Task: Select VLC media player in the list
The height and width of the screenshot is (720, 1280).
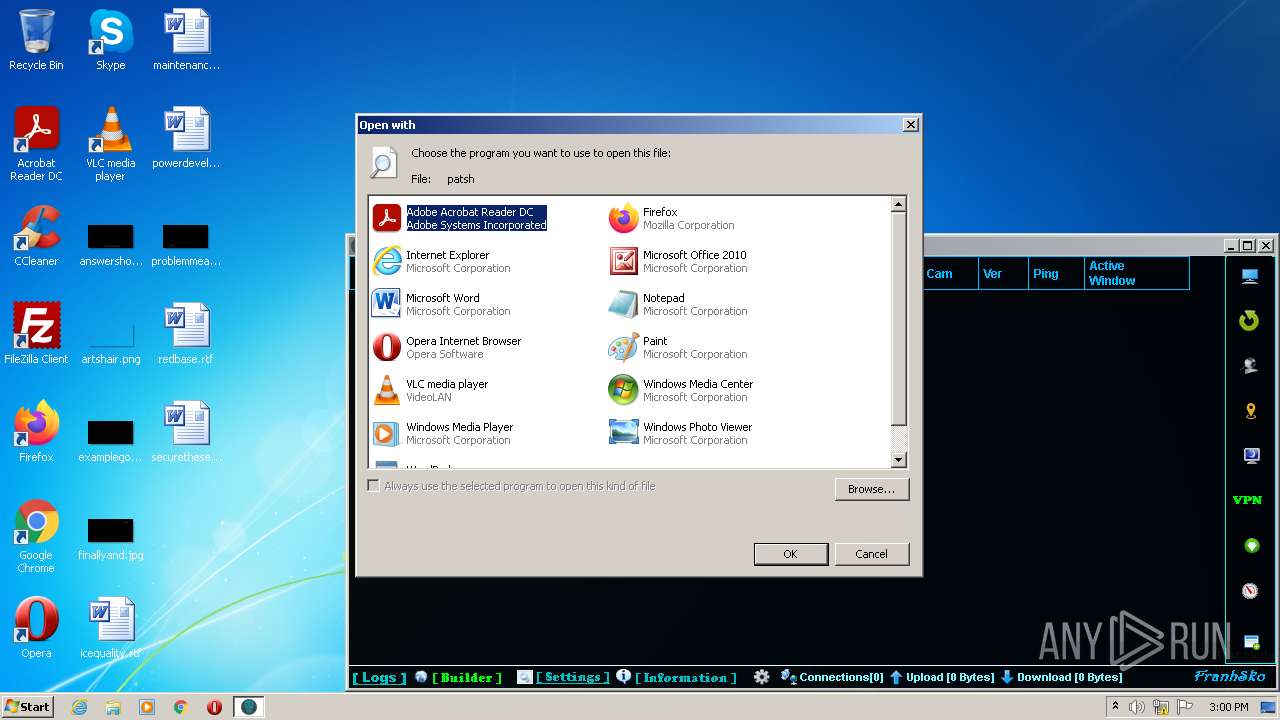Action: tap(431, 390)
